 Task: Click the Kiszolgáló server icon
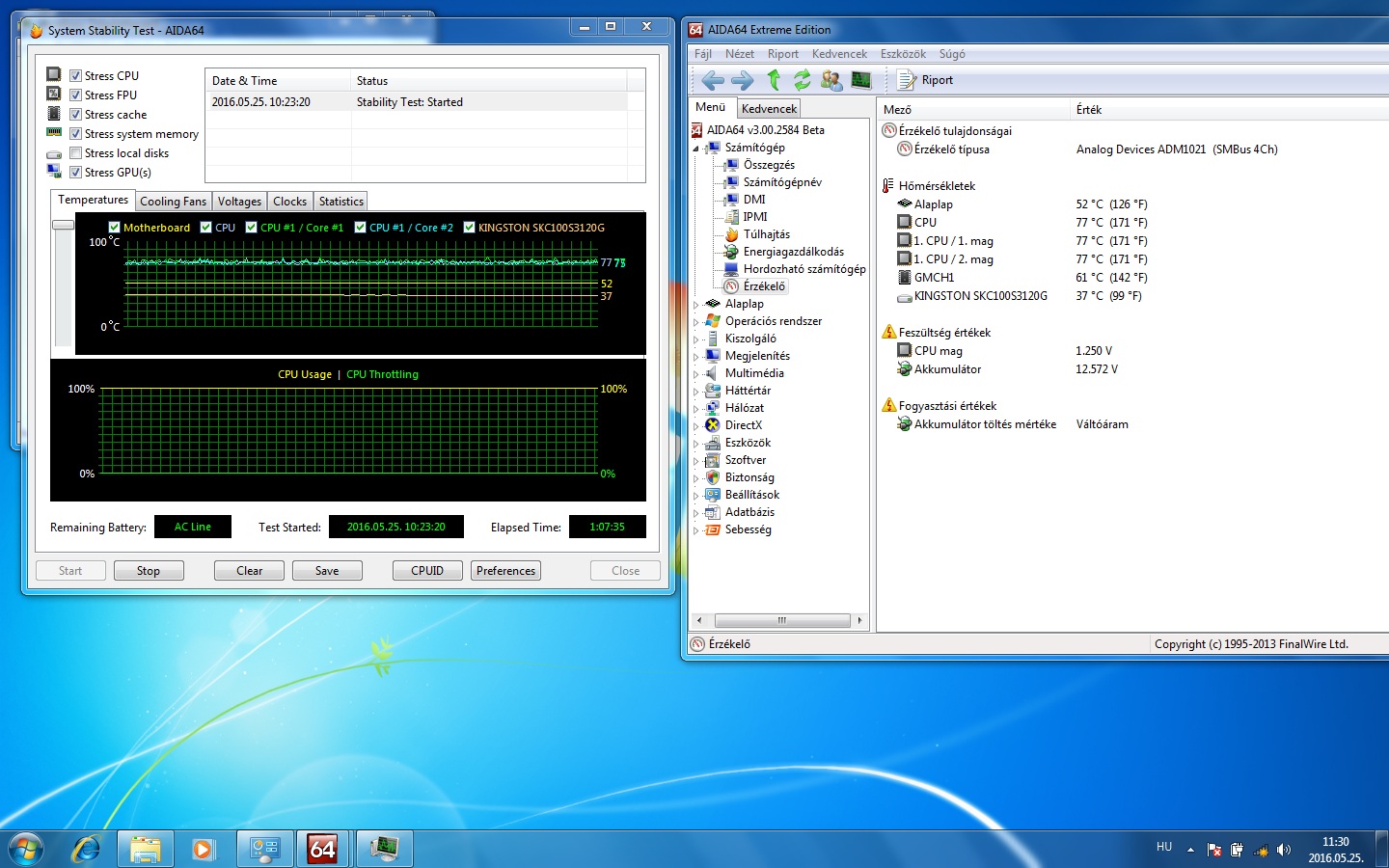pyautogui.click(x=713, y=339)
